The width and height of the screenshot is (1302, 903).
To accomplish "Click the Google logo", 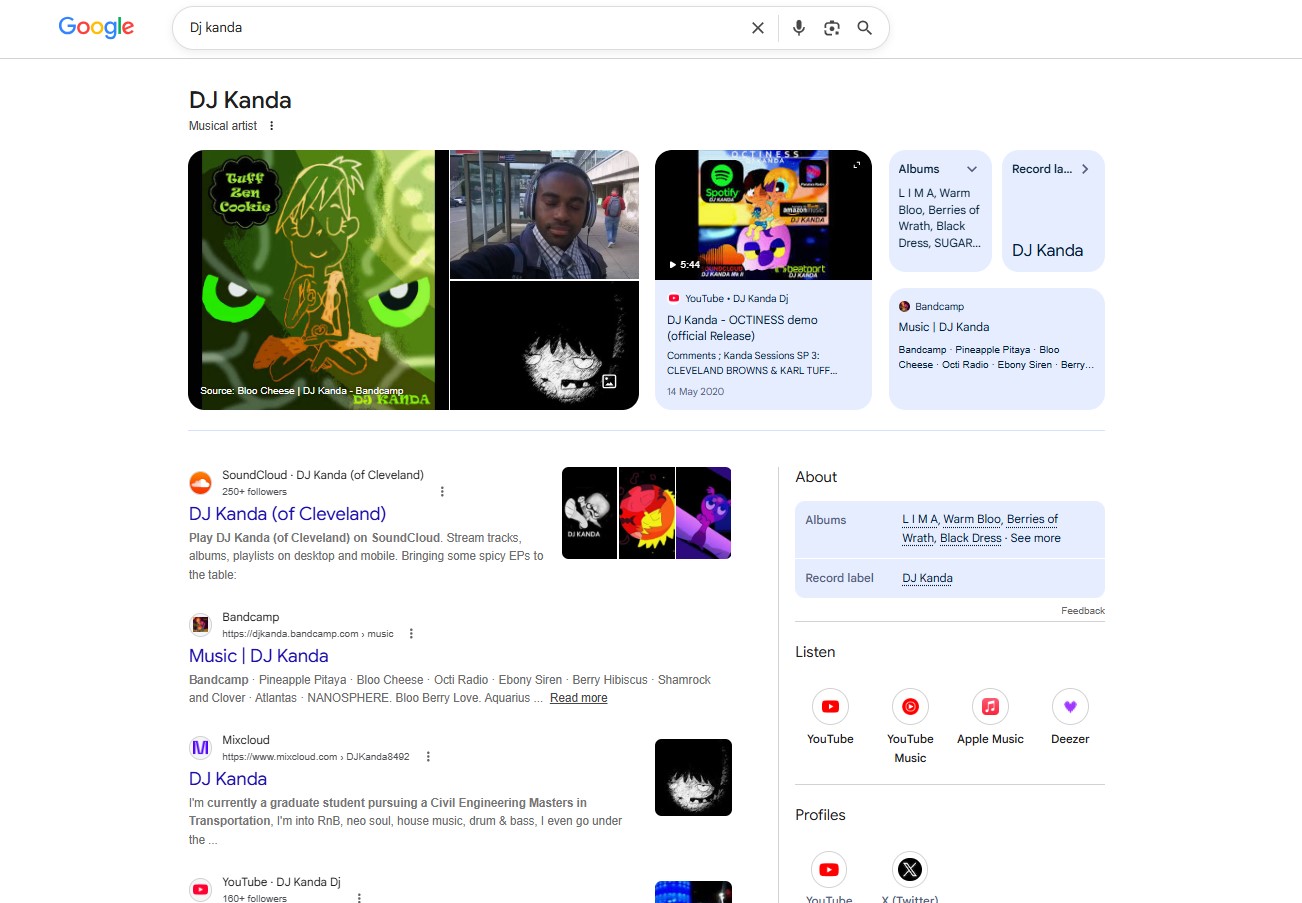I will click(96, 28).
